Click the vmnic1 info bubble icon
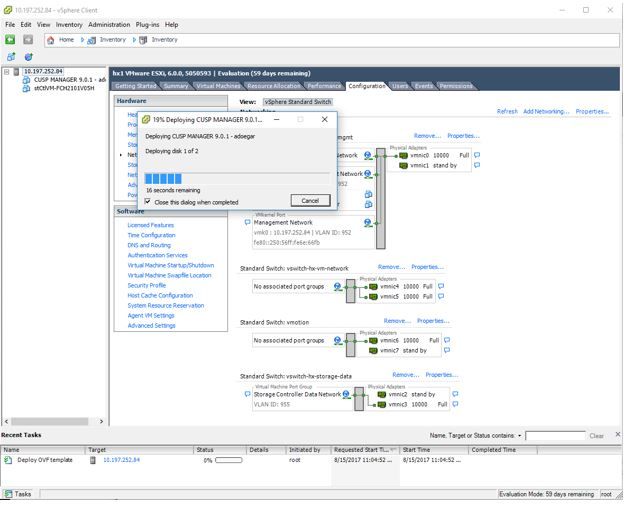This screenshot has height=505, width=624. click(477, 165)
